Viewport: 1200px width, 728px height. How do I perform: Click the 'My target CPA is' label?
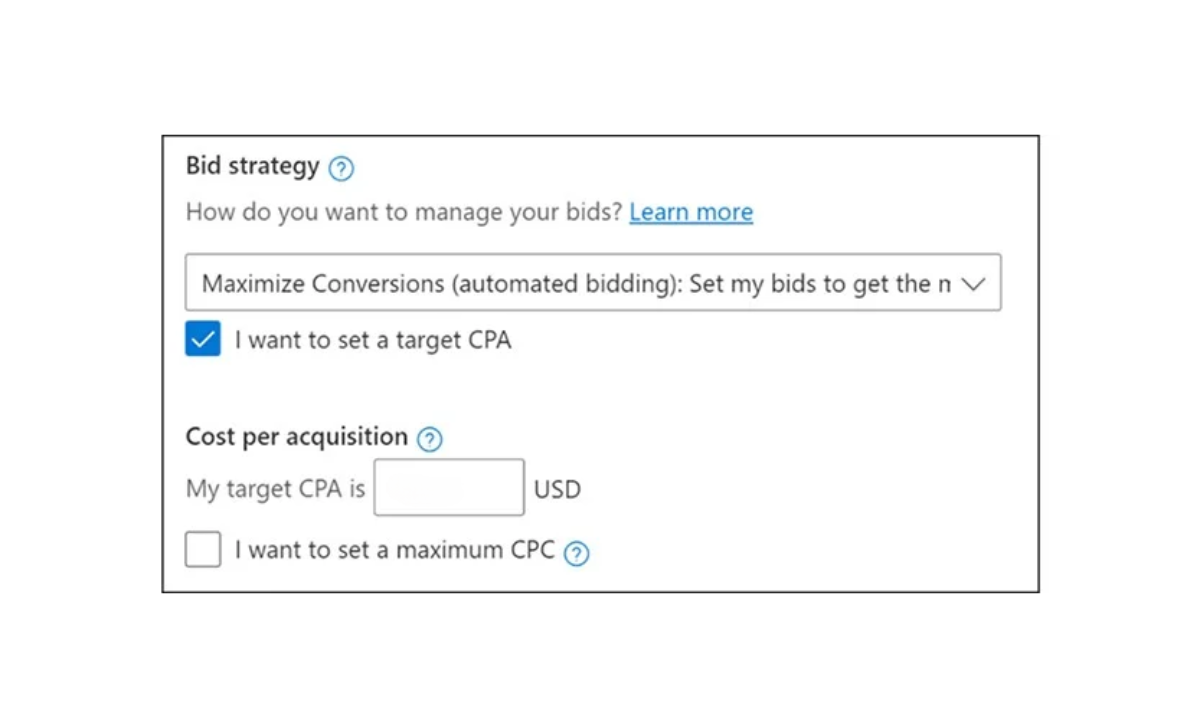point(276,490)
